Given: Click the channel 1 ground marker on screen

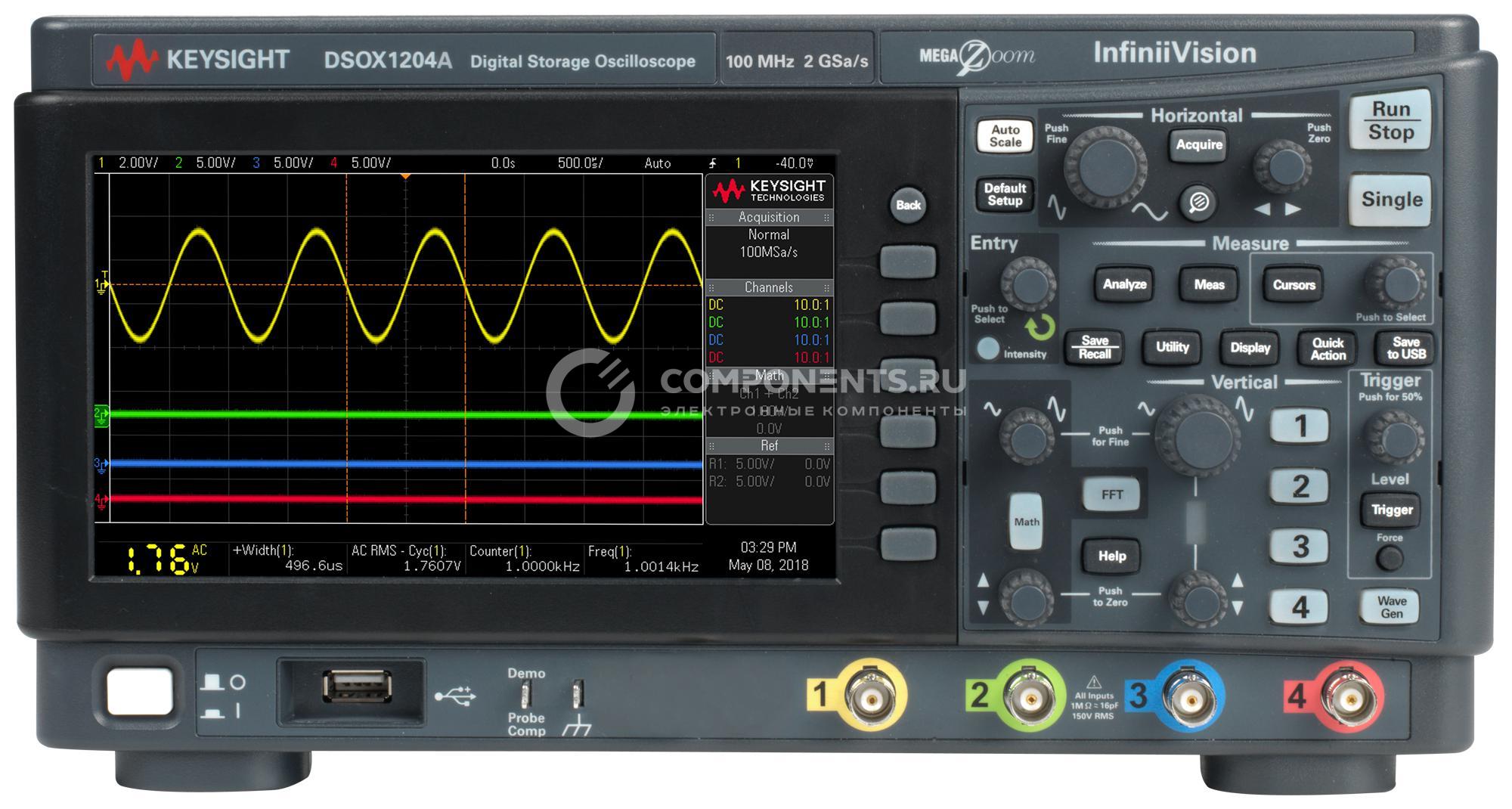Looking at the screenshot, I should 102,284.
